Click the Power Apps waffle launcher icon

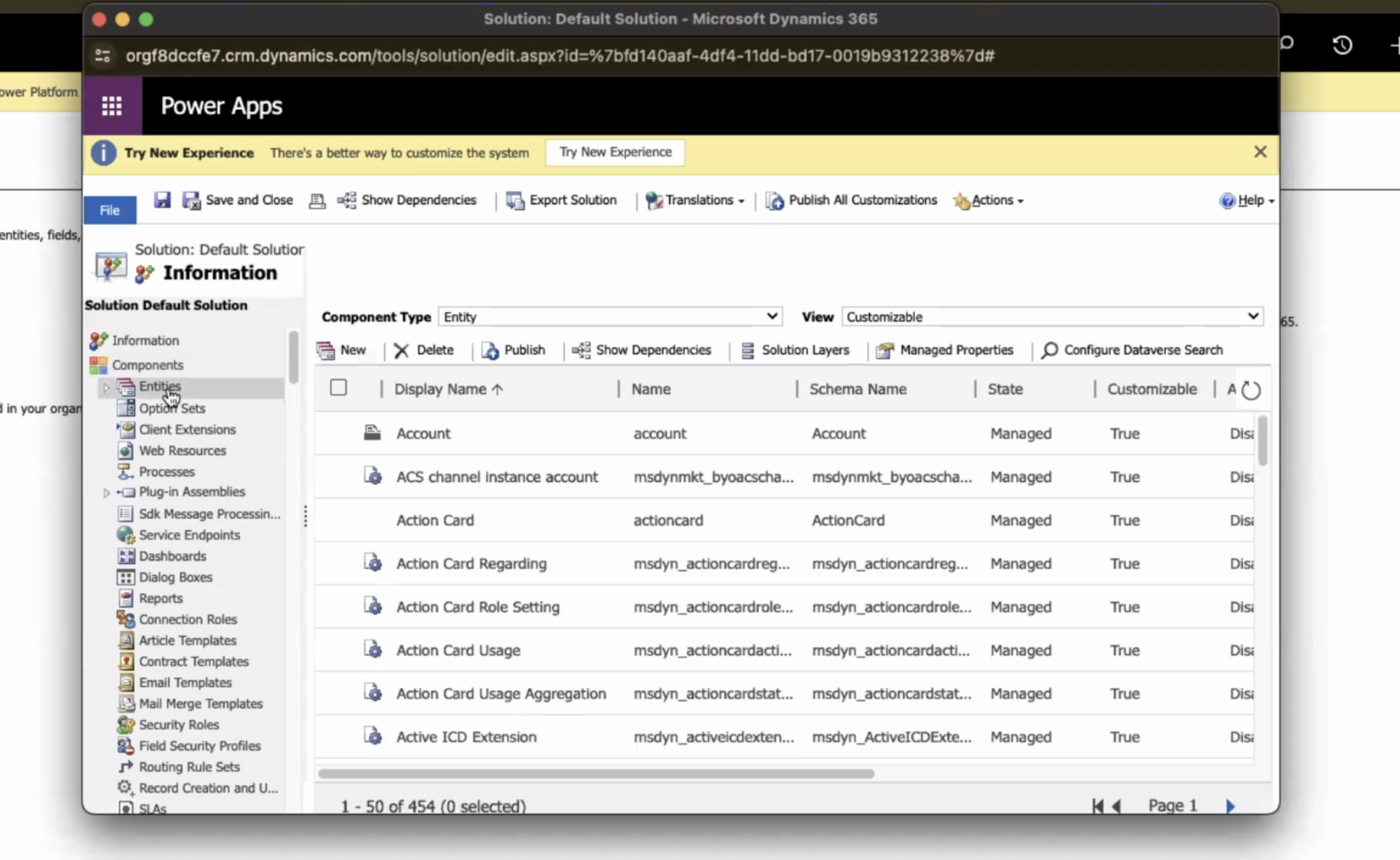[112, 106]
